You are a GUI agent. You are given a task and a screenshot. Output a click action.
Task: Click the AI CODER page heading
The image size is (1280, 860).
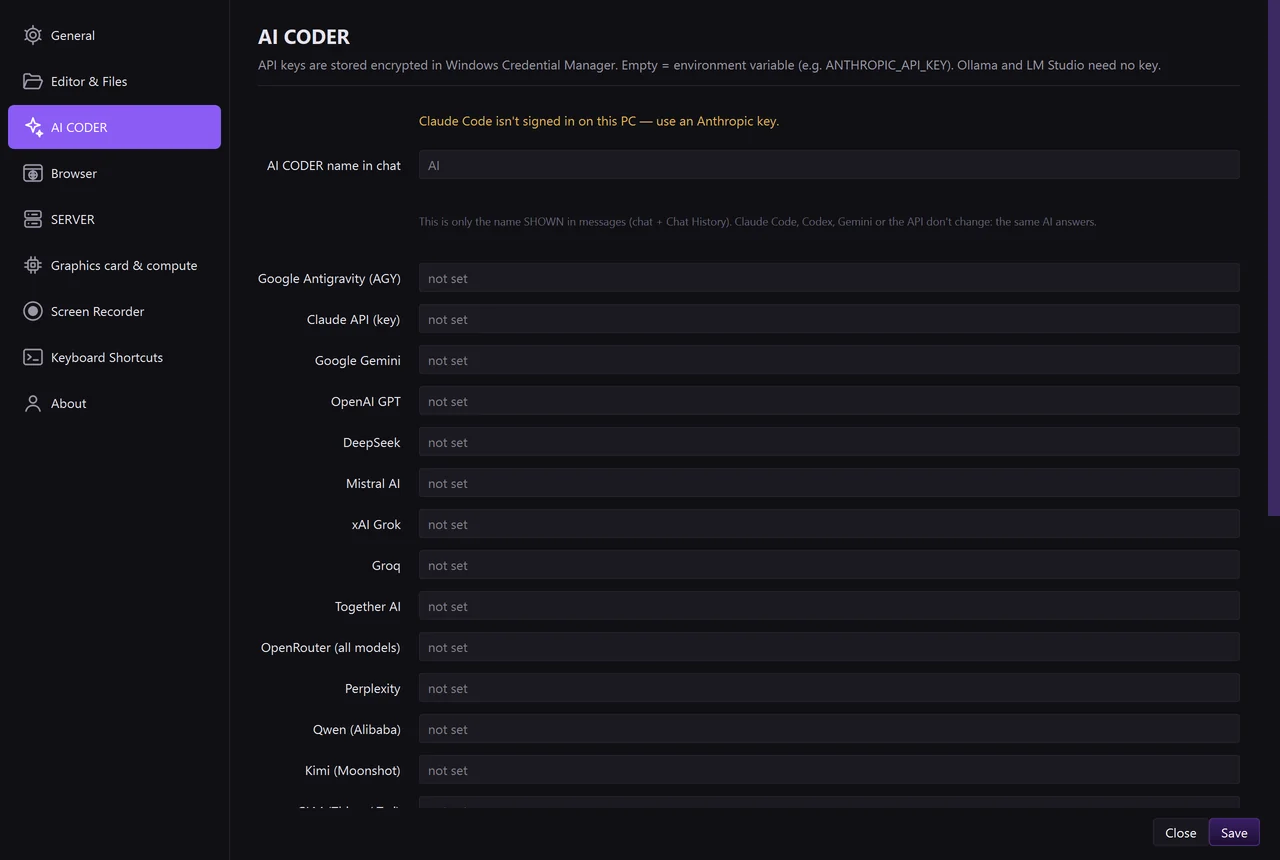(304, 37)
